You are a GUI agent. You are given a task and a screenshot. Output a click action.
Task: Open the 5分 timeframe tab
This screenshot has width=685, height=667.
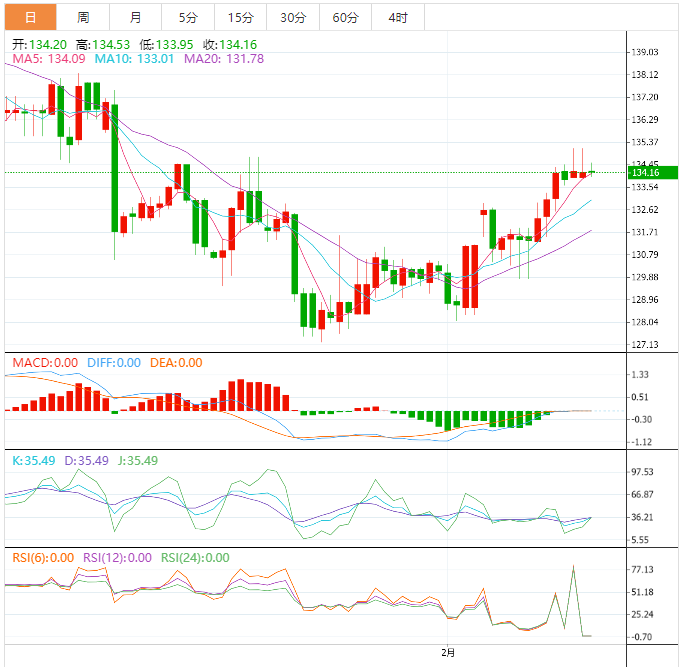click(x=188, y=17)
